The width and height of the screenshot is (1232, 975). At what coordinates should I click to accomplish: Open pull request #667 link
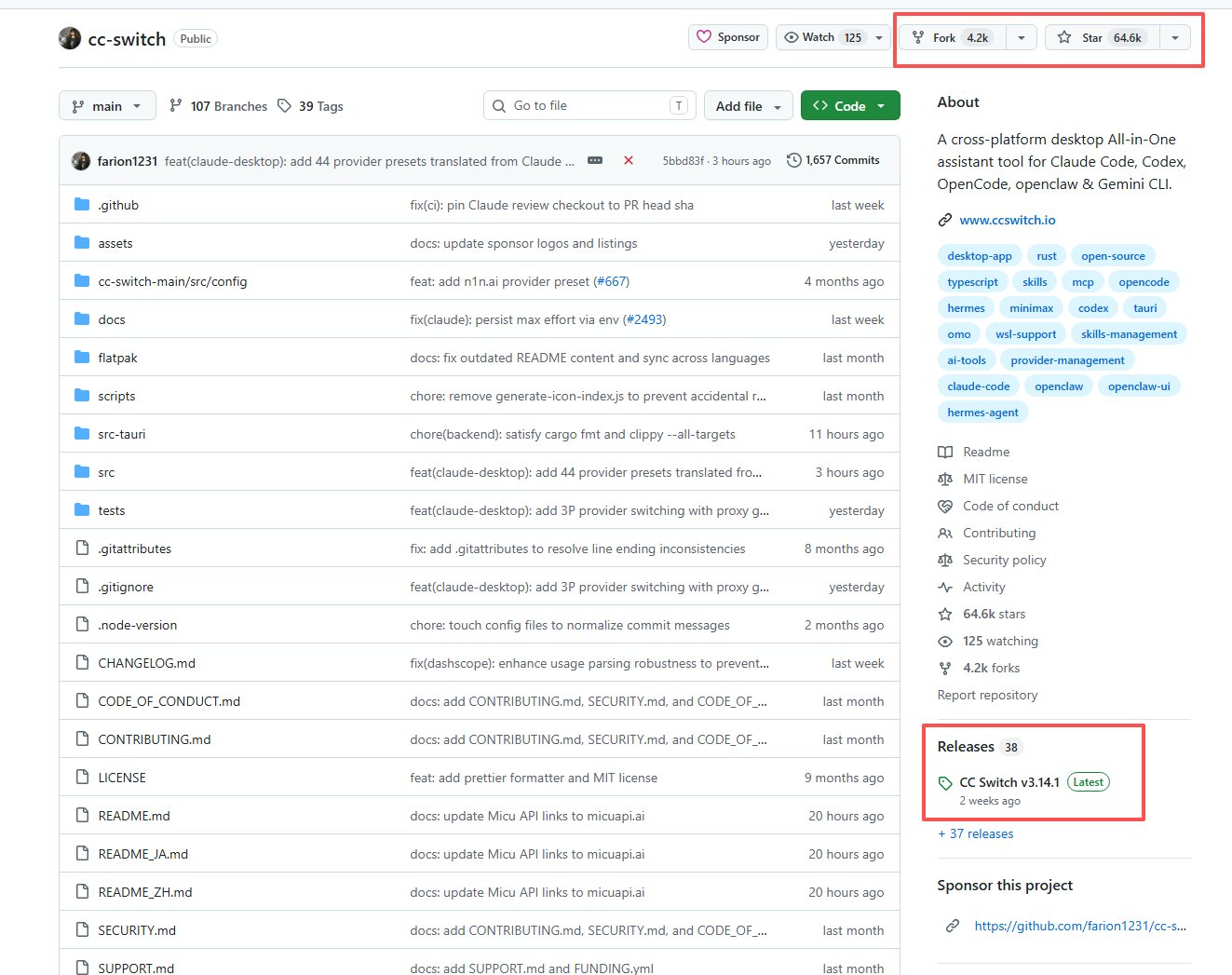pos(611,281)
